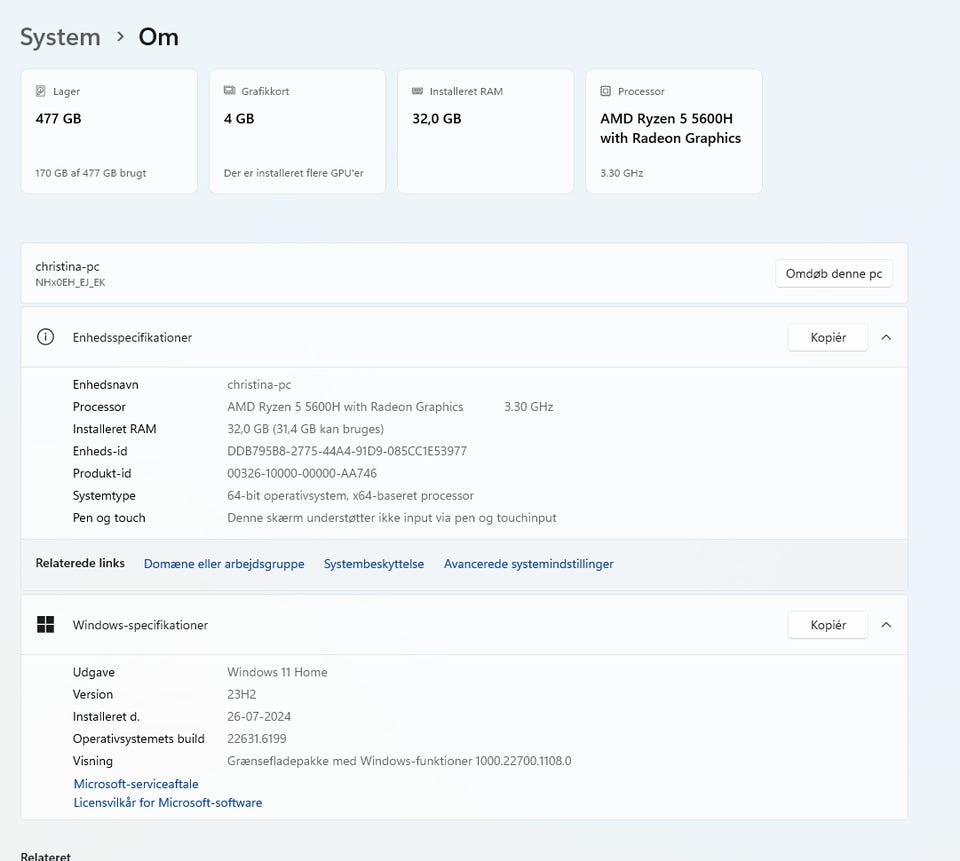
Task: Click the text '170 GB af 477 GB brugt'
Action: [x=91, y=173]
